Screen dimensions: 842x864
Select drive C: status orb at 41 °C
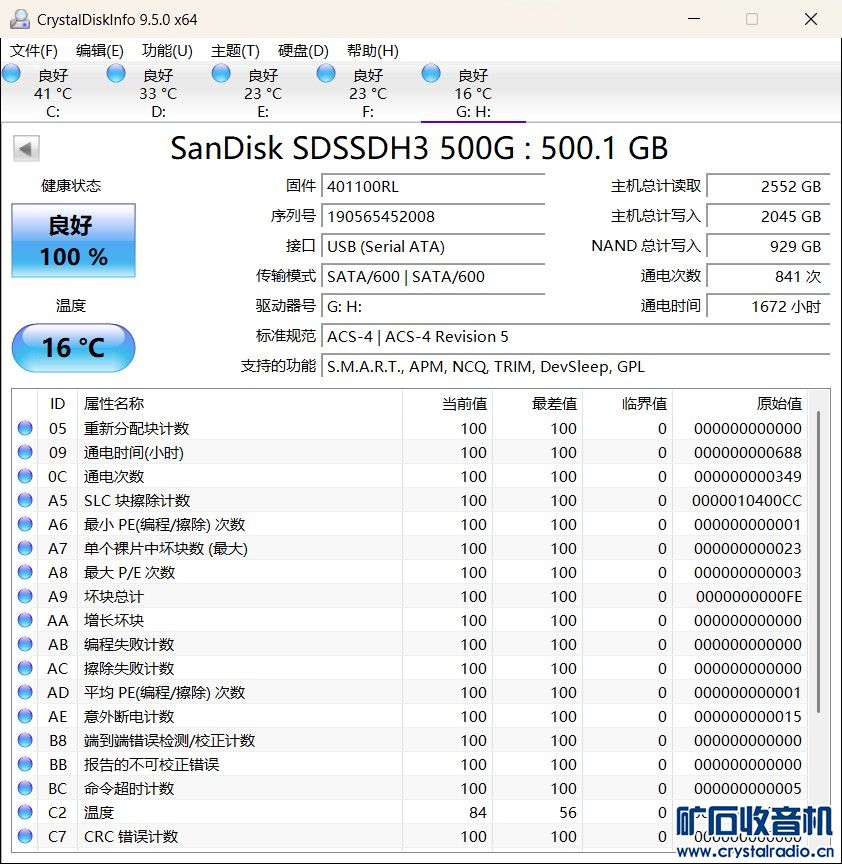point(12,73)
